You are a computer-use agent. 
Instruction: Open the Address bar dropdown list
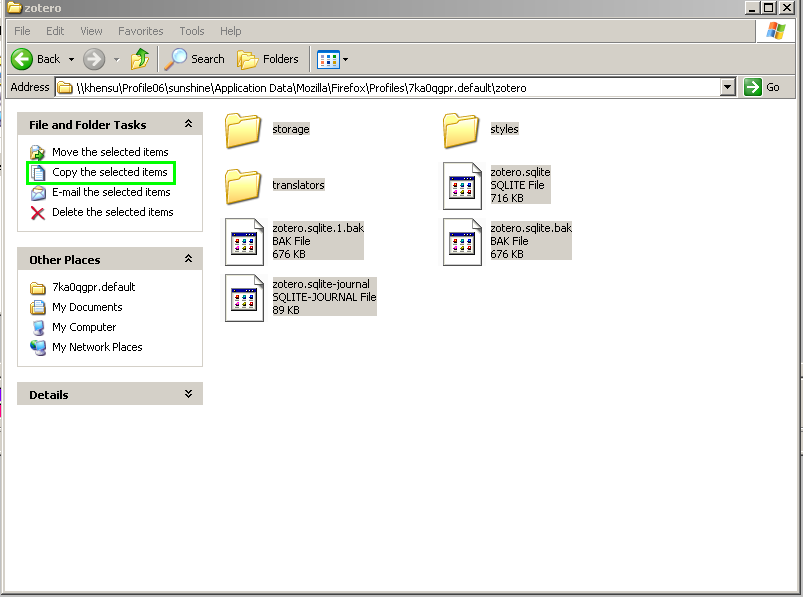[x=727, y=88]
